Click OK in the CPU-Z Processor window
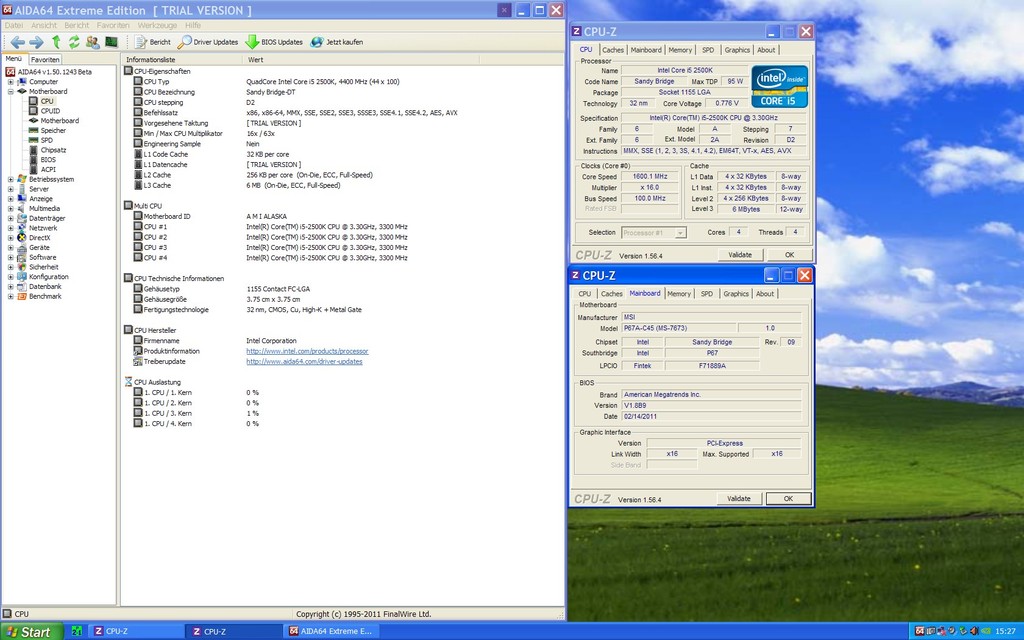 click(x=790, y=255)
